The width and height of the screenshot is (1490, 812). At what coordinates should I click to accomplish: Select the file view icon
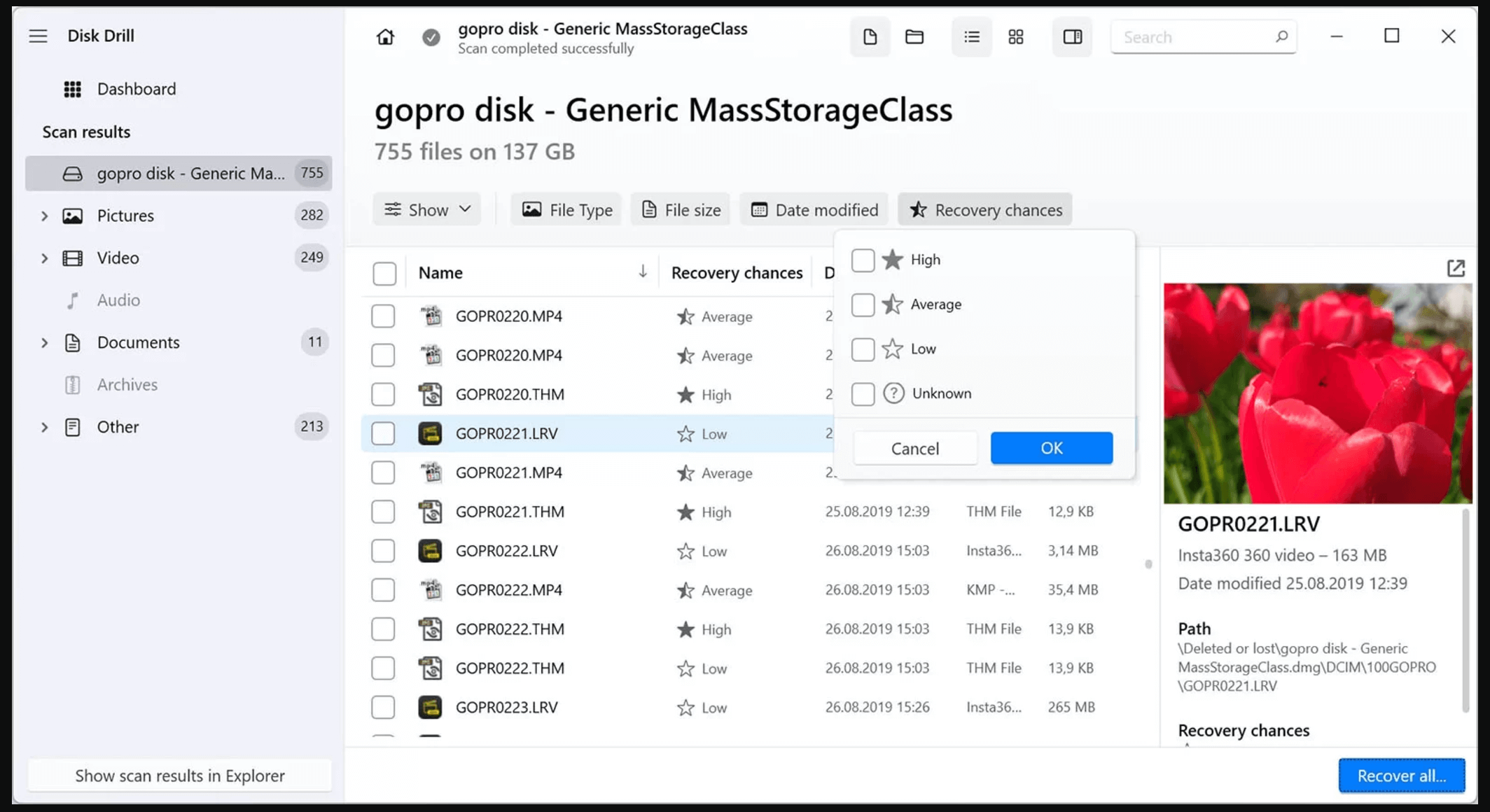click(870, 36)
